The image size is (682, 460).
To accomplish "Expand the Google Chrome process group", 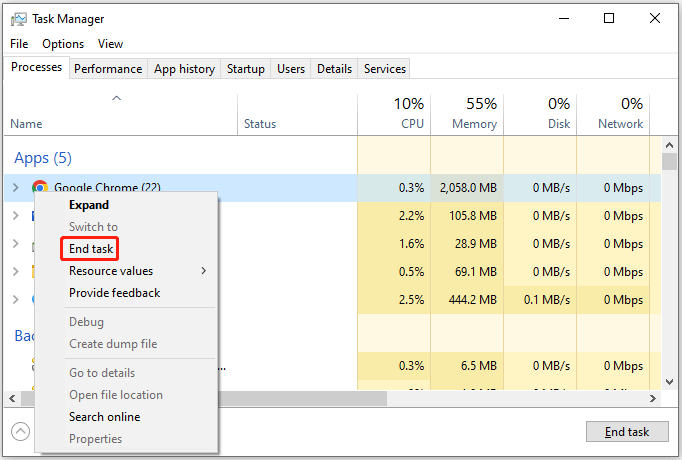I will pyautogui.click(x=15, y=187).
